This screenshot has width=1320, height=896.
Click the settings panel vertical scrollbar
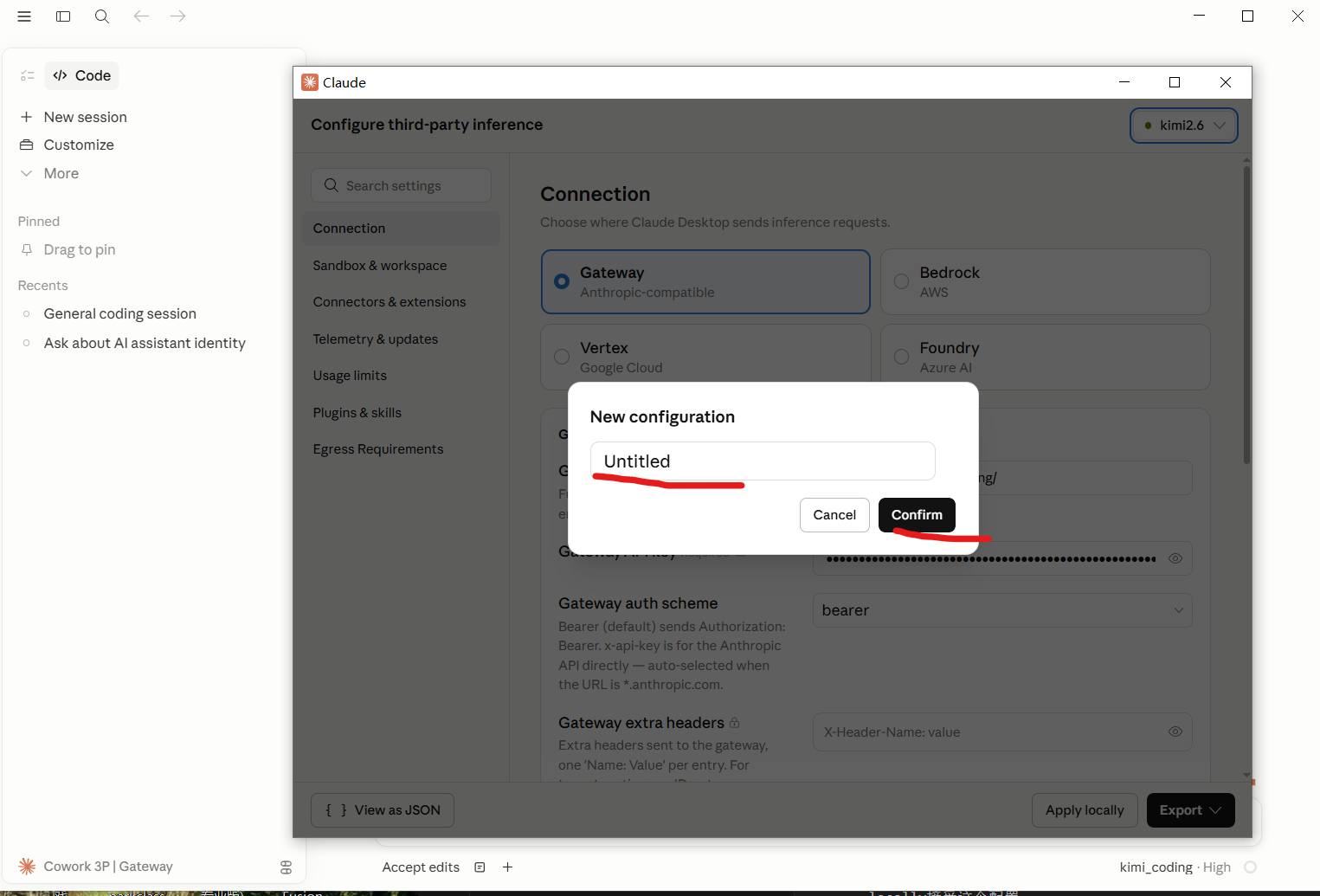point(1246,314)
